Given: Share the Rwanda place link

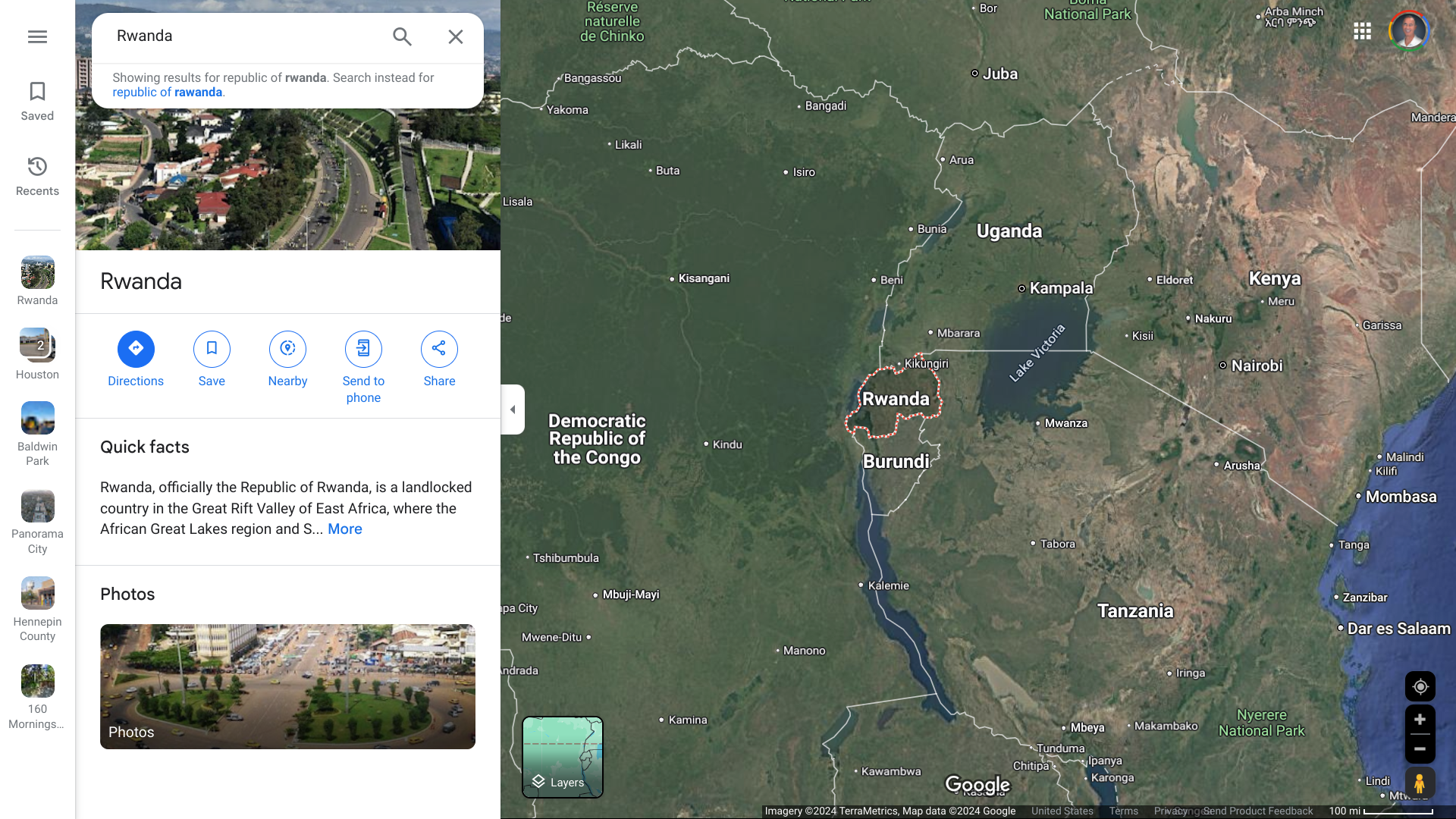Looking at the screenshot, I should point(439,349).
